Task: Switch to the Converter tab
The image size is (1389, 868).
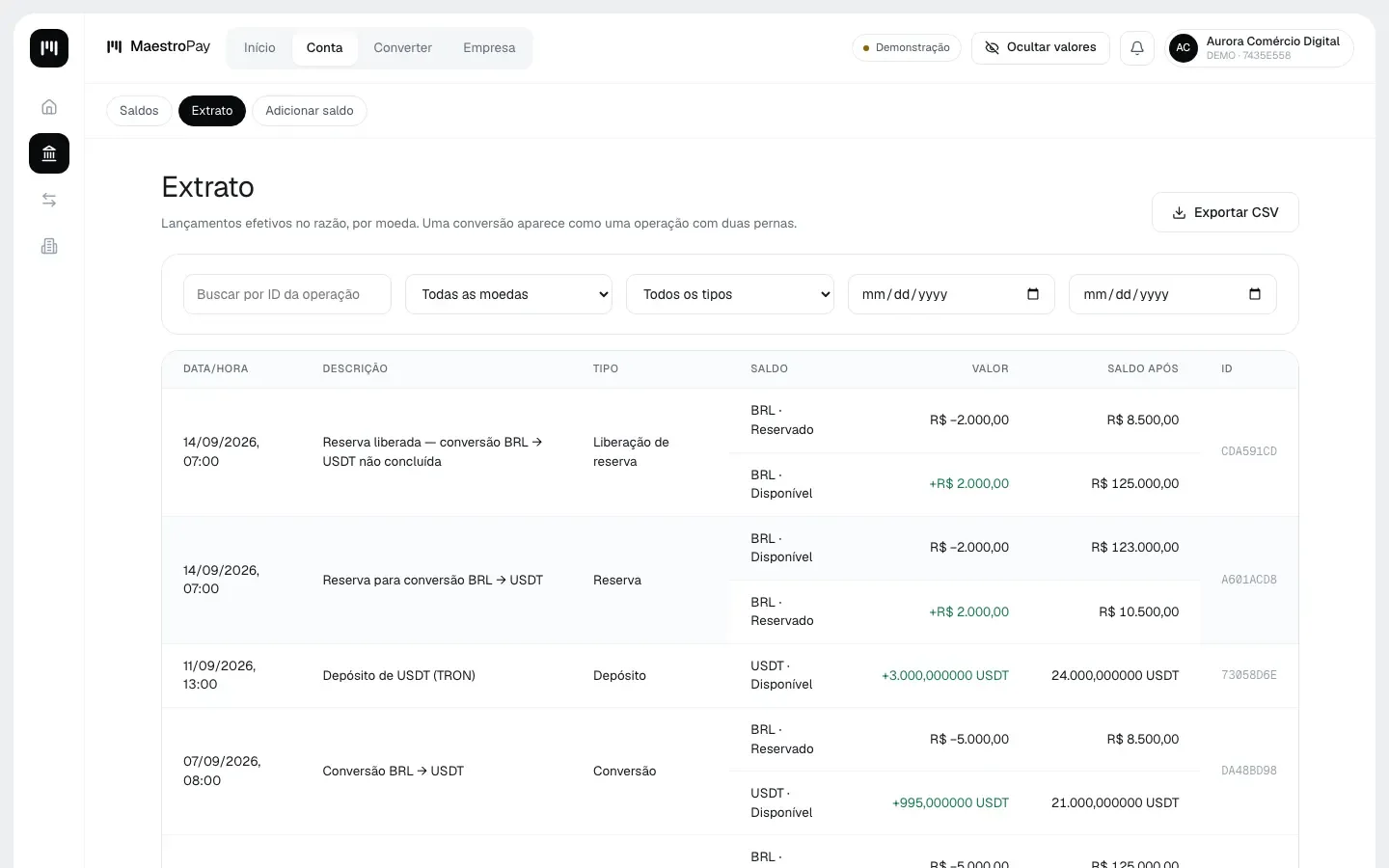Action: pos(403,47)
